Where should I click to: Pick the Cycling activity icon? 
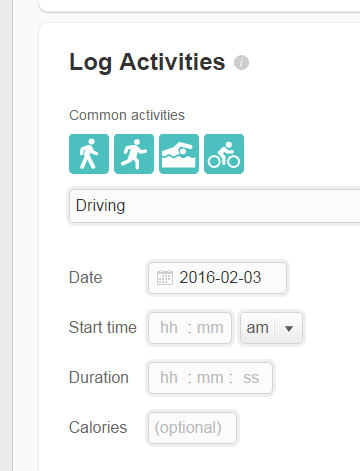pyautogui.click(x=224, y=154)
